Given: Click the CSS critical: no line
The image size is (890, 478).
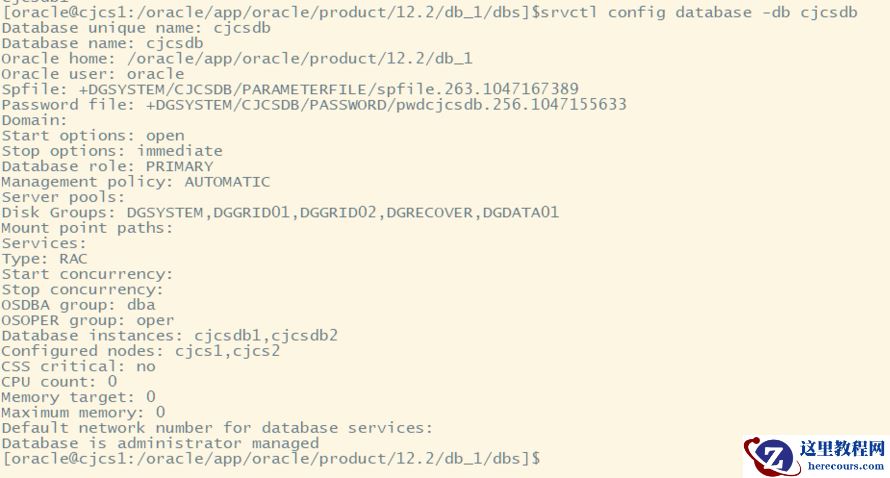Looking at the screenshot, I should (x=78, y=366).
